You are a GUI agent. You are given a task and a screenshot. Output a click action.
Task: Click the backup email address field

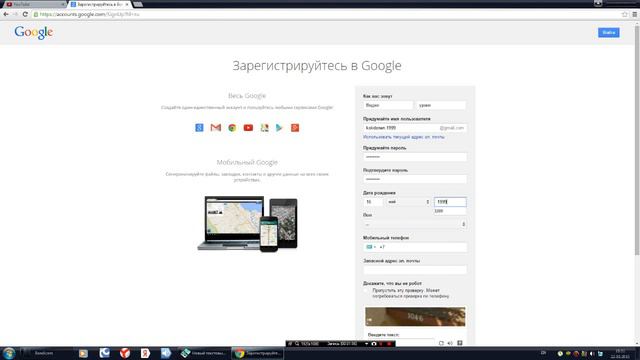(415, 270)
